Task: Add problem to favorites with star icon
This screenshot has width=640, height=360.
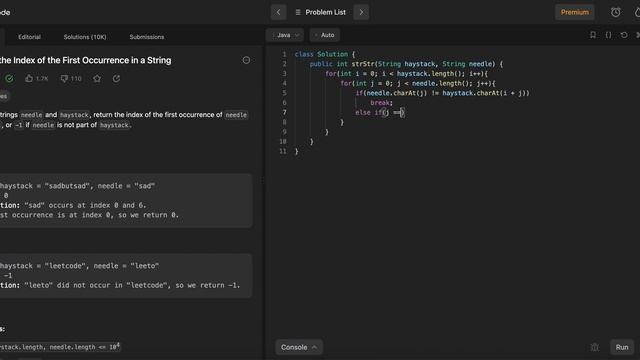Action: coord(97,78)
